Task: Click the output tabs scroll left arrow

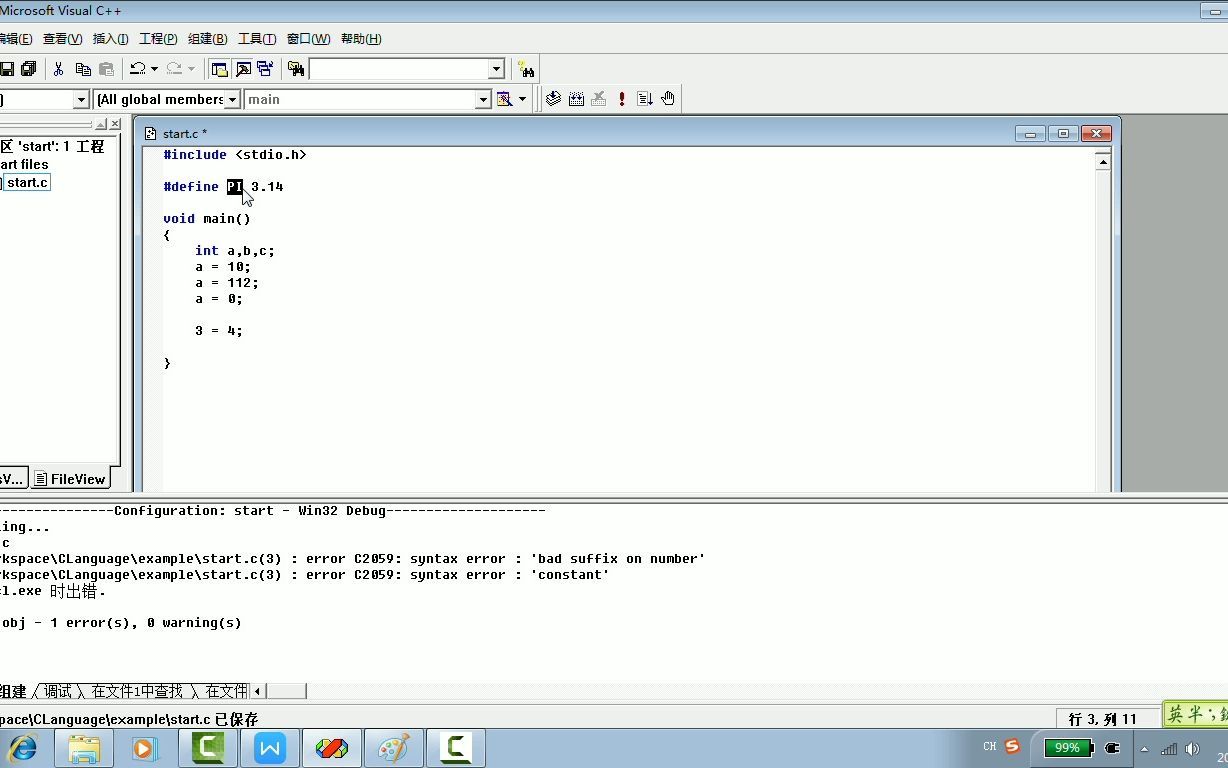Action: pyautogui.click(x=258, y=691)
